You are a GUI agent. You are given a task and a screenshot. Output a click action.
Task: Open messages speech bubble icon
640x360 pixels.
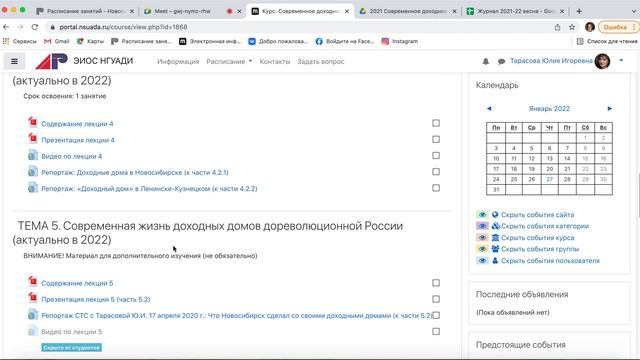(x=501, y=62)
